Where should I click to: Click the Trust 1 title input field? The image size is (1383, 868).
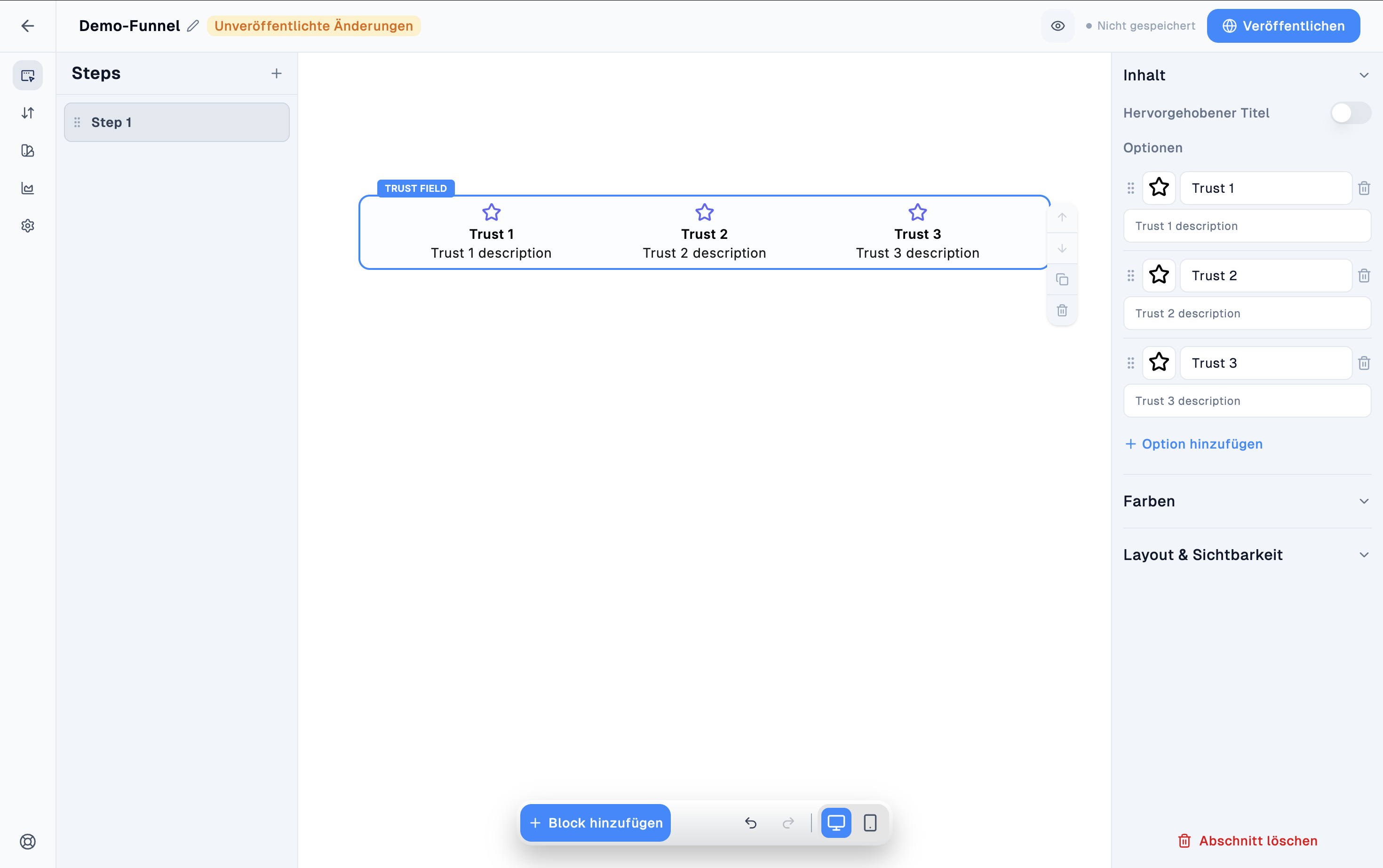point(1265,188)
